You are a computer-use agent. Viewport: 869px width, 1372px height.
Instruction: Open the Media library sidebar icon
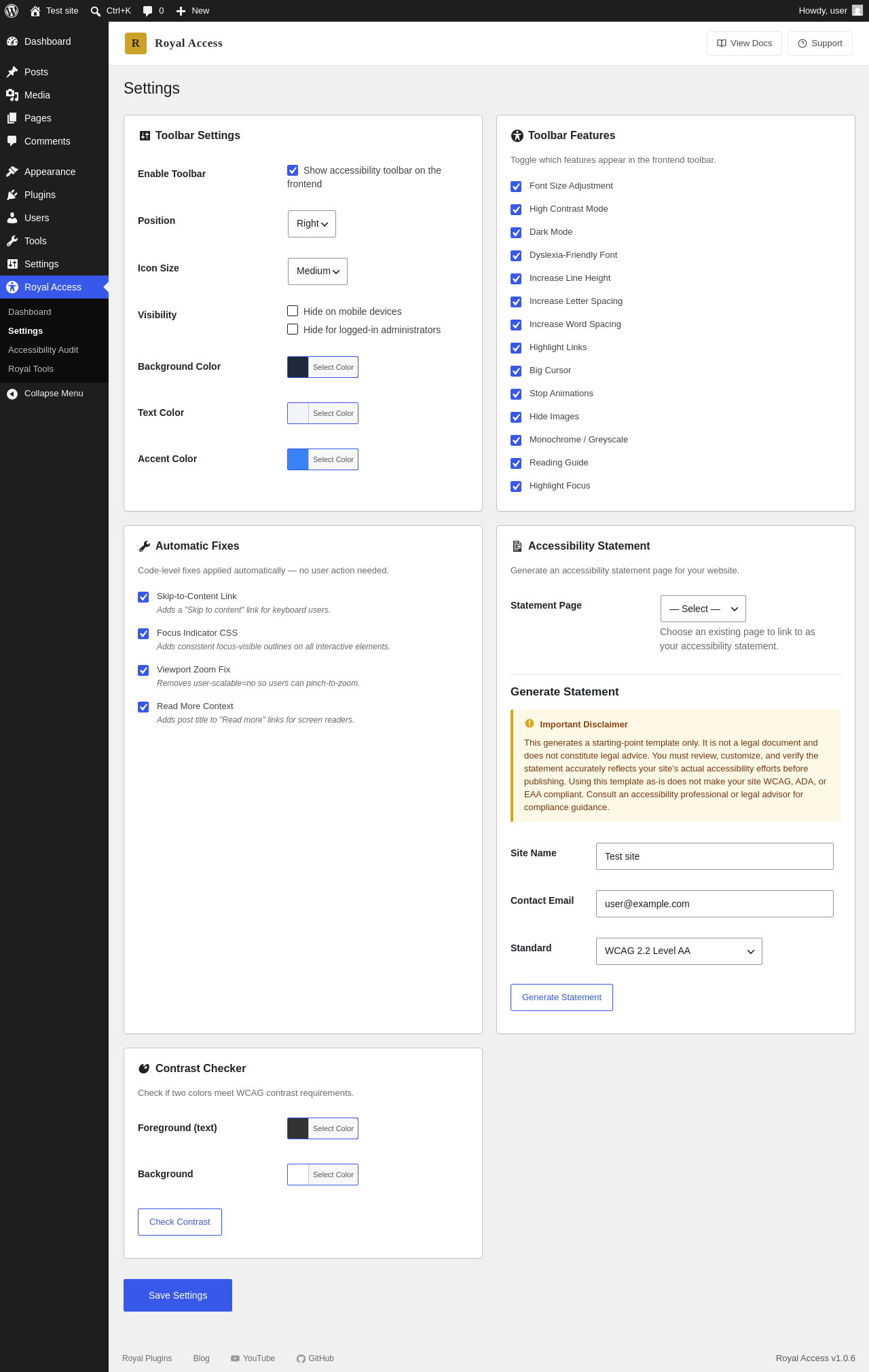click(x=12, y=95)
